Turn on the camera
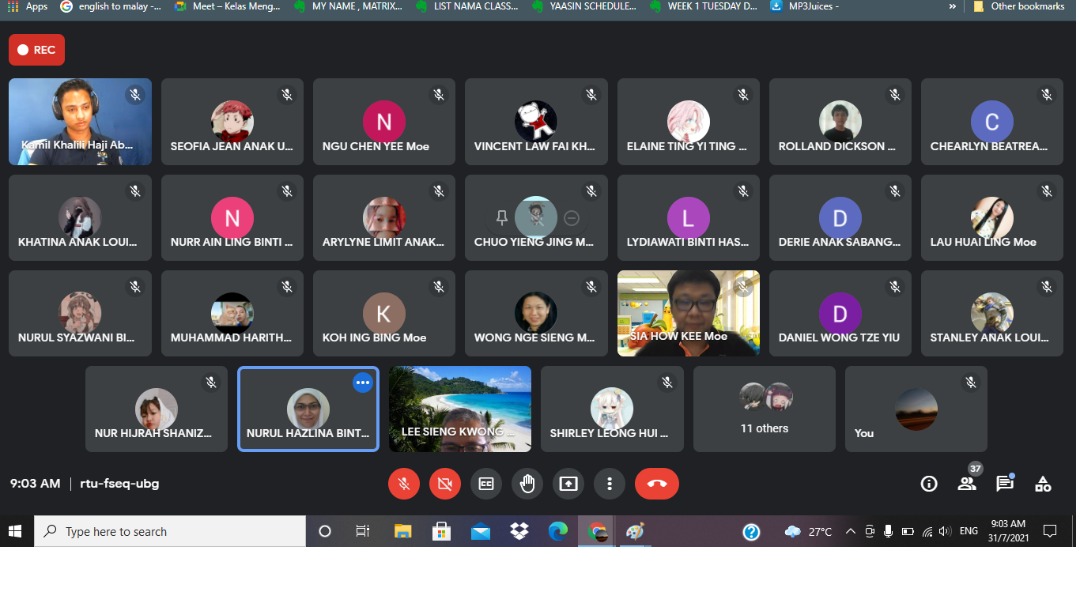1080x607 pixels. pyautogui.click(x=445, y=484)
